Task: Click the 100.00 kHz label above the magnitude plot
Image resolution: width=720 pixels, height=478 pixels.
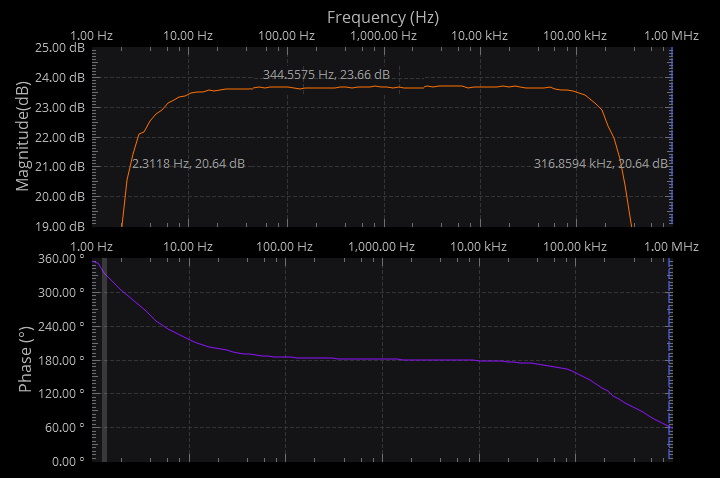Action: pyautogui.click(x=575, y=35)
